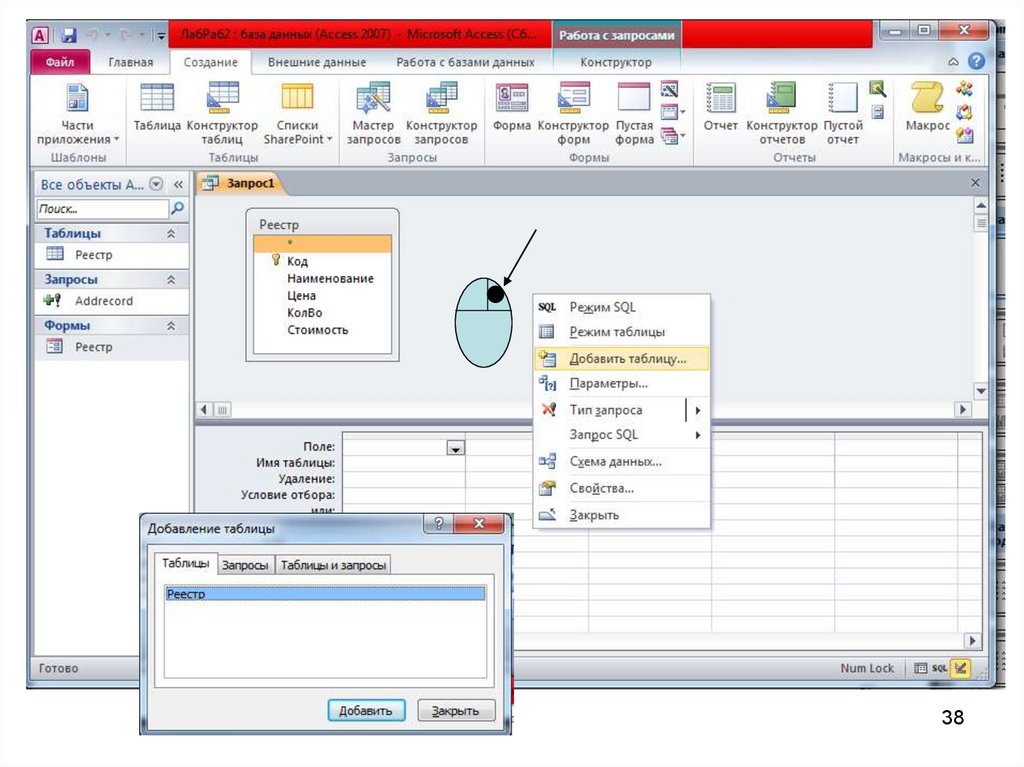Choose Добавить таблицу from context menu
The width and height of the screenshot is (1024, 767).
pos(627,358)
